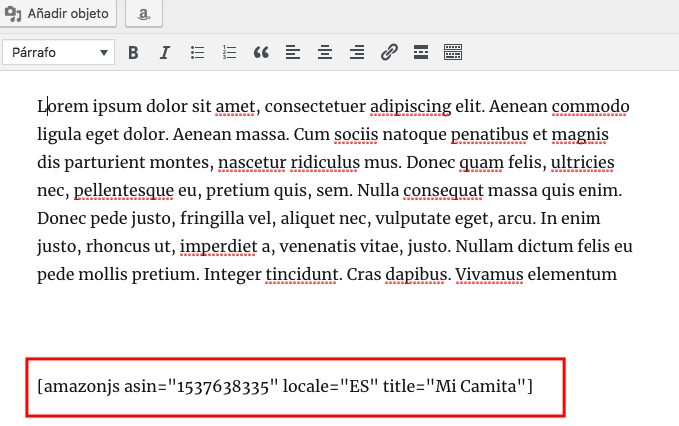This screenshot has height=426, width=679.
Task: Align text to the left
Action: tap(293, 53)
